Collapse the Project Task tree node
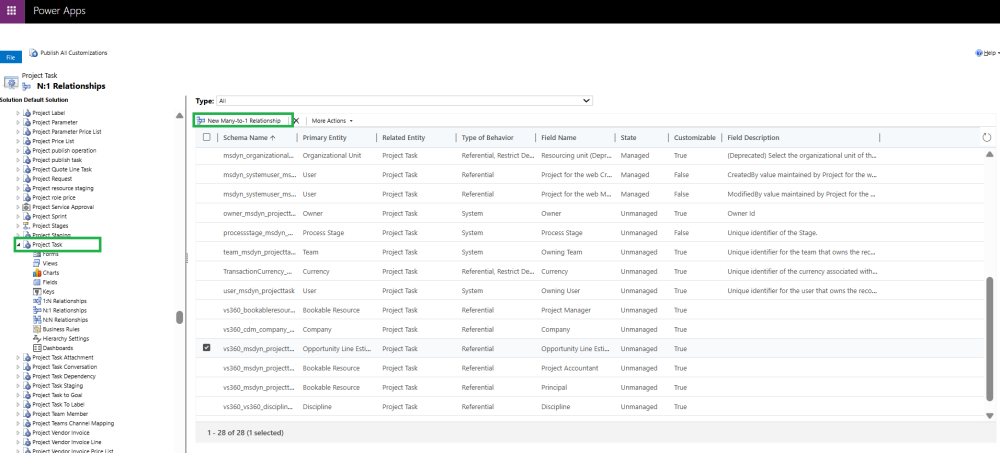Image resolution: width=1000 pixels, height=453 pixels. [x=17, y=244]
